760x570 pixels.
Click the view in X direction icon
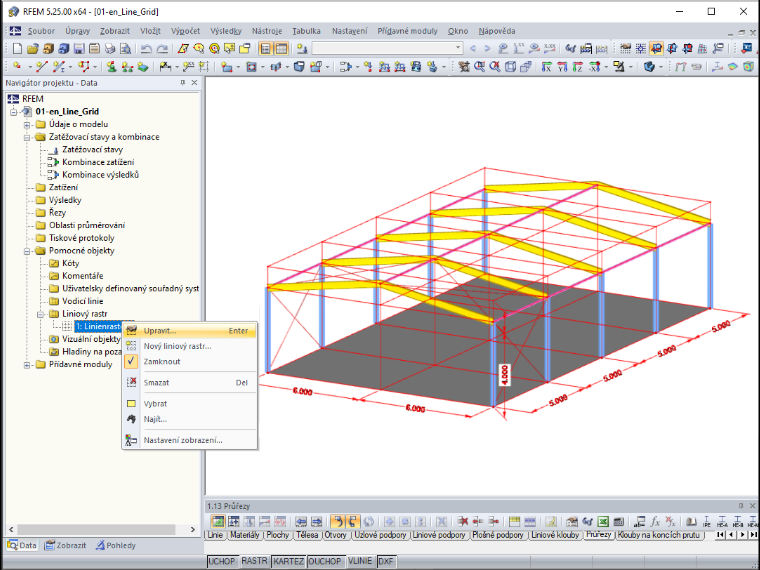point(547,66)
